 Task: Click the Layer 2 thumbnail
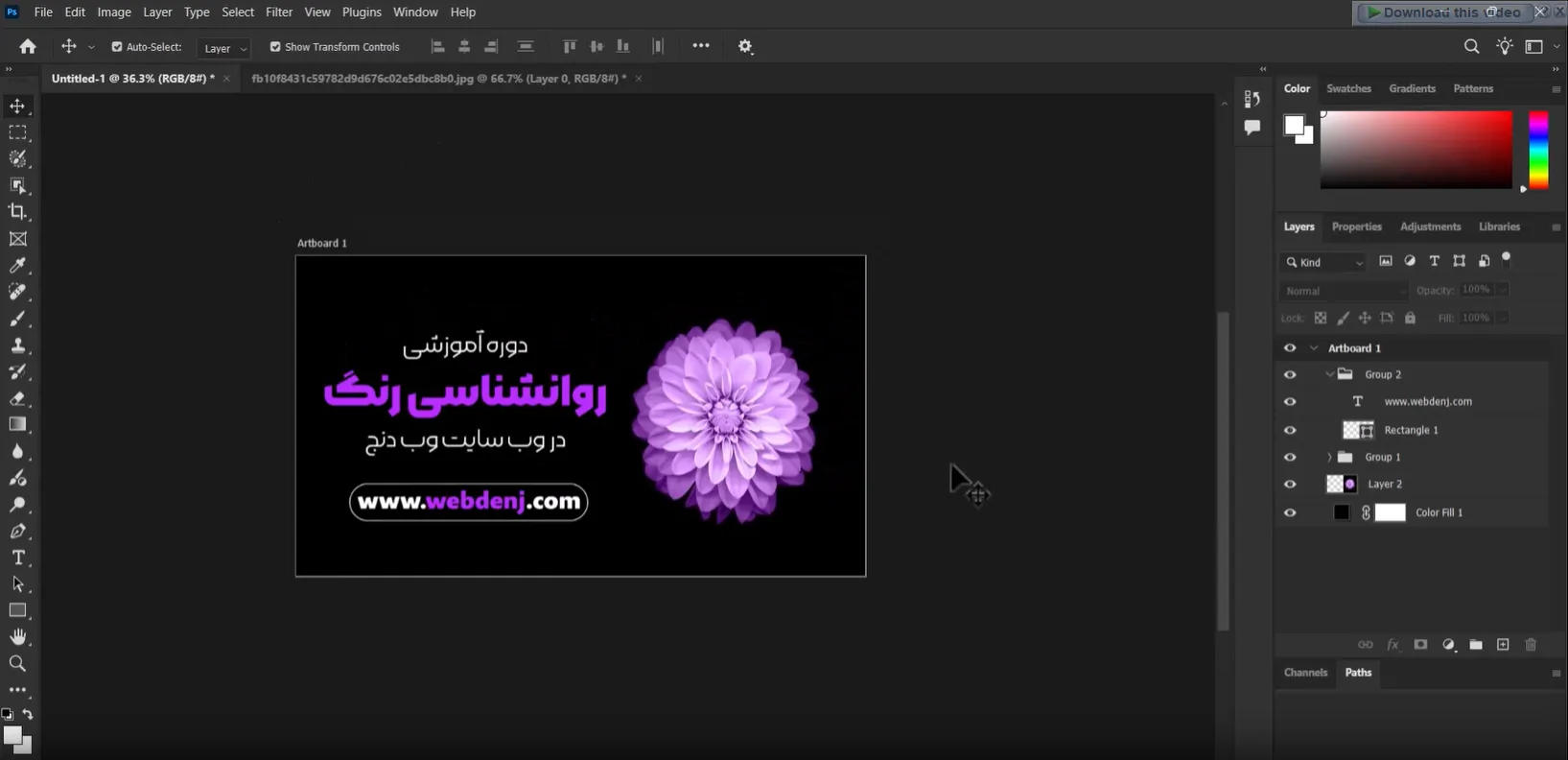[x=1342, y=485]
